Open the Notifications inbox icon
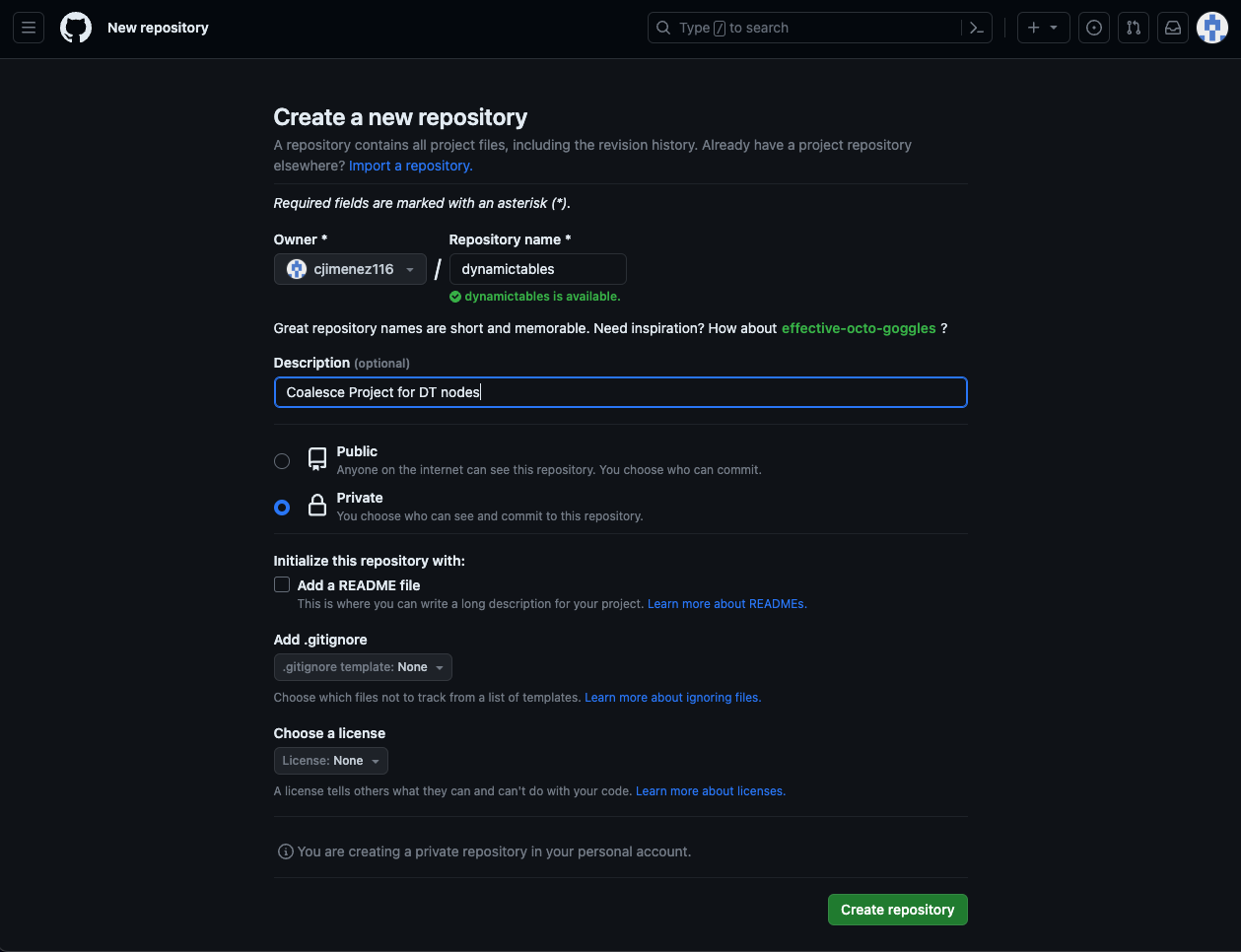Viewport: 1241px width, 952px height. [x=1173, y=28]
